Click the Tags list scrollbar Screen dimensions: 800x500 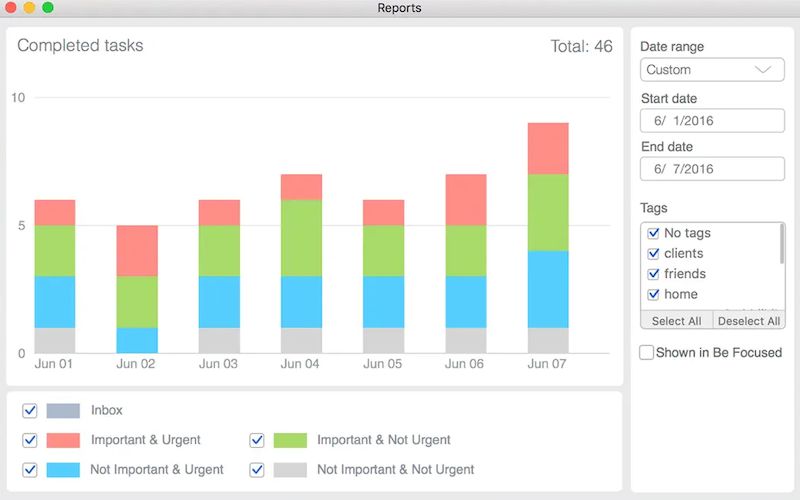coord(782,245)
